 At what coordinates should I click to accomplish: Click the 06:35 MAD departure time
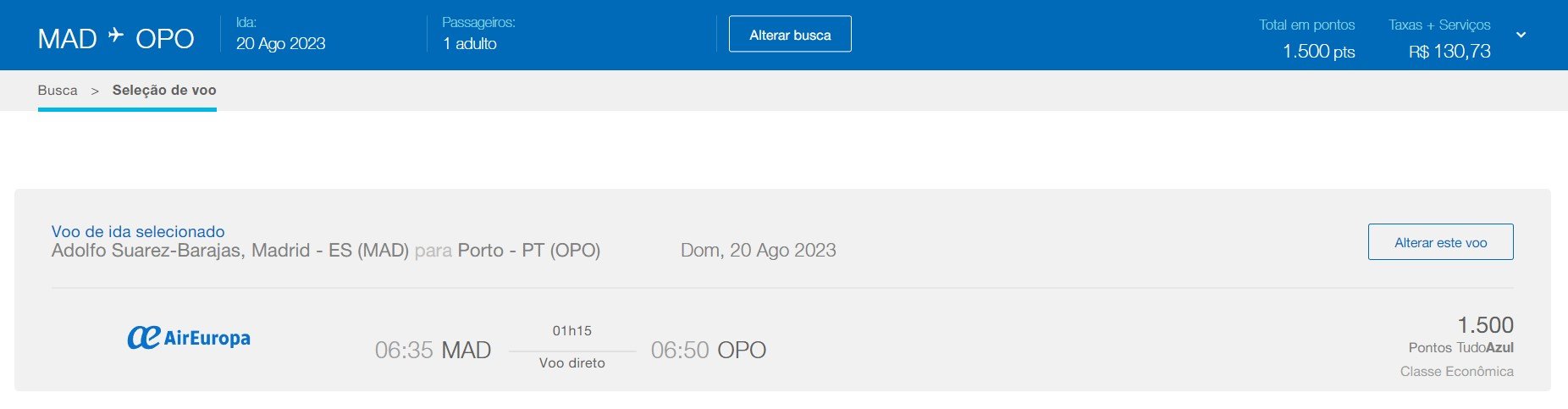coord(433,350)
